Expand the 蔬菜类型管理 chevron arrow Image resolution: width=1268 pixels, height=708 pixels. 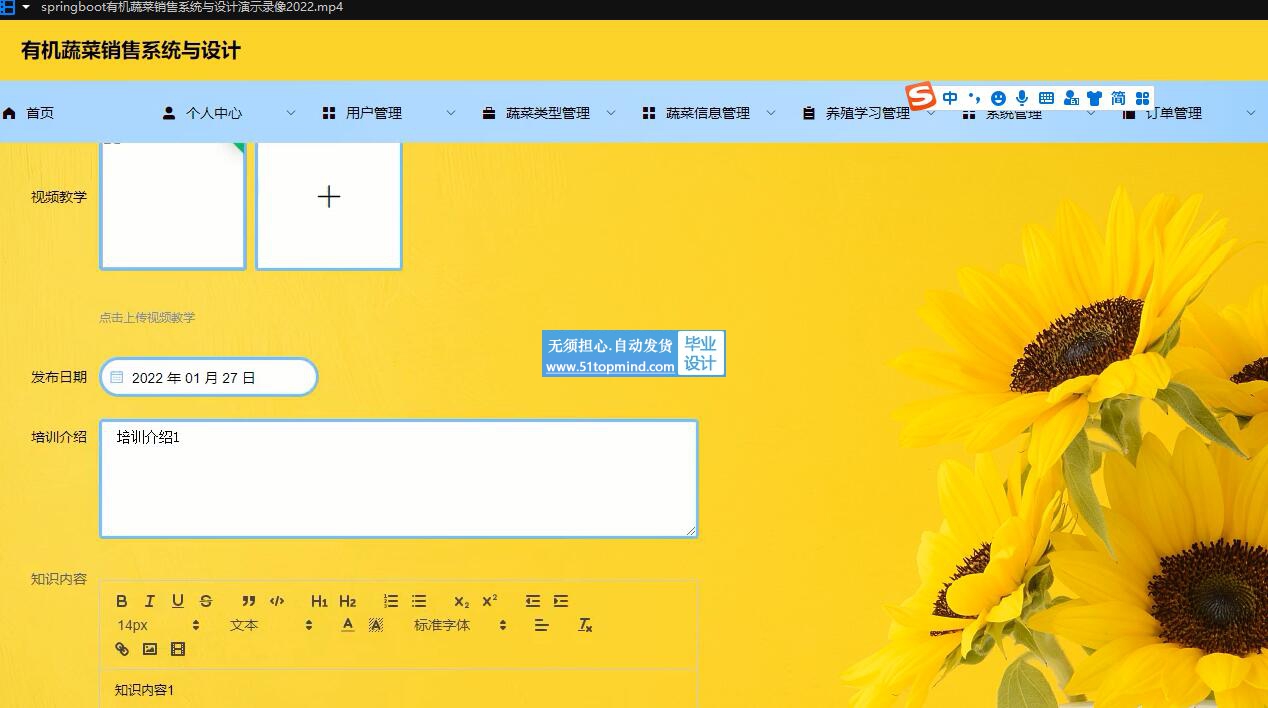[x=611, y=113]
